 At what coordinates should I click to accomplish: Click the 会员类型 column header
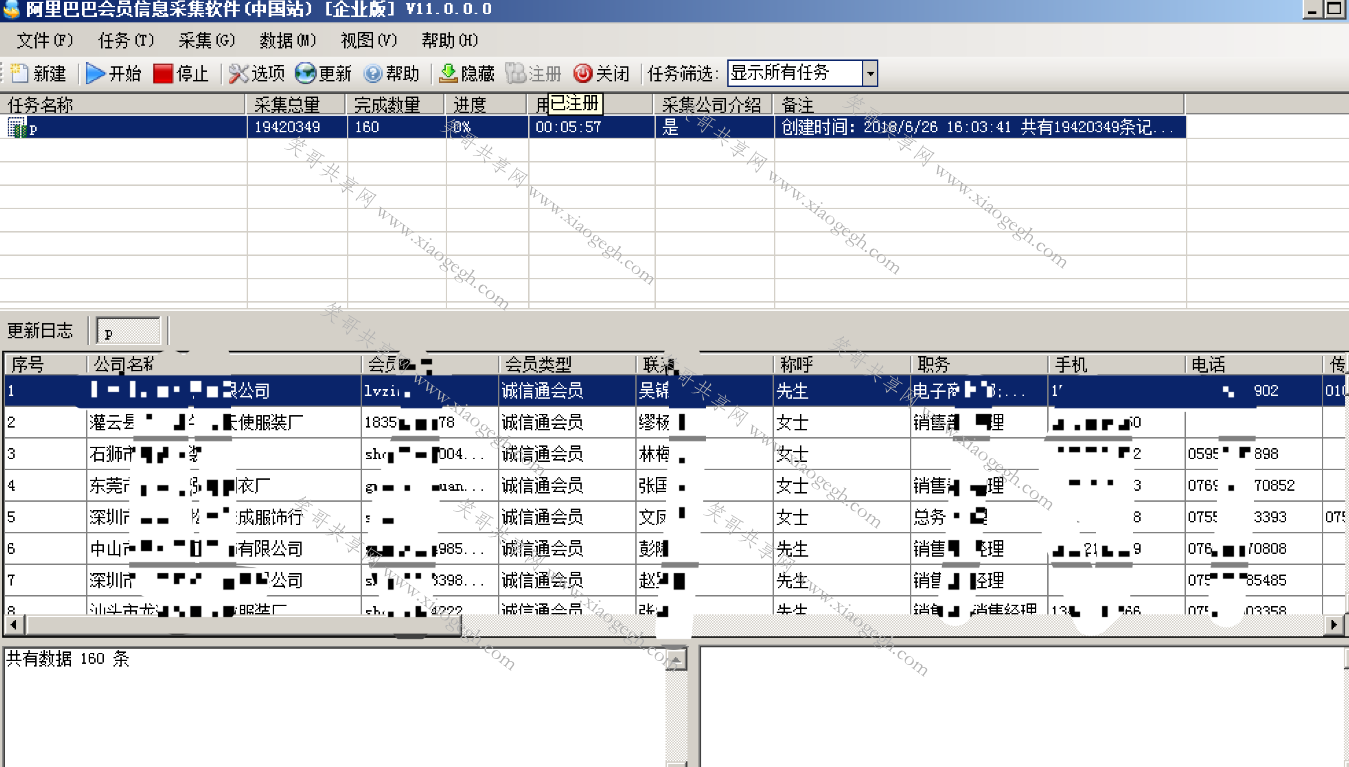(x=566, y=364)
